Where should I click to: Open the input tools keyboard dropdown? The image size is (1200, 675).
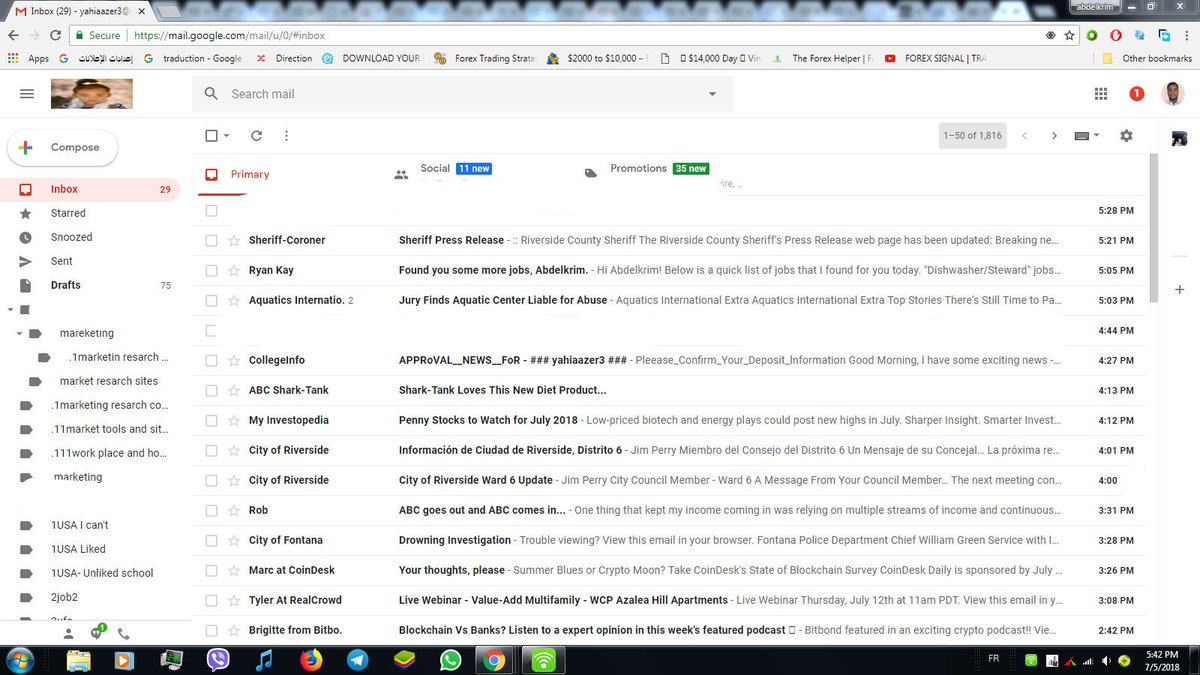click(1087, 136)
